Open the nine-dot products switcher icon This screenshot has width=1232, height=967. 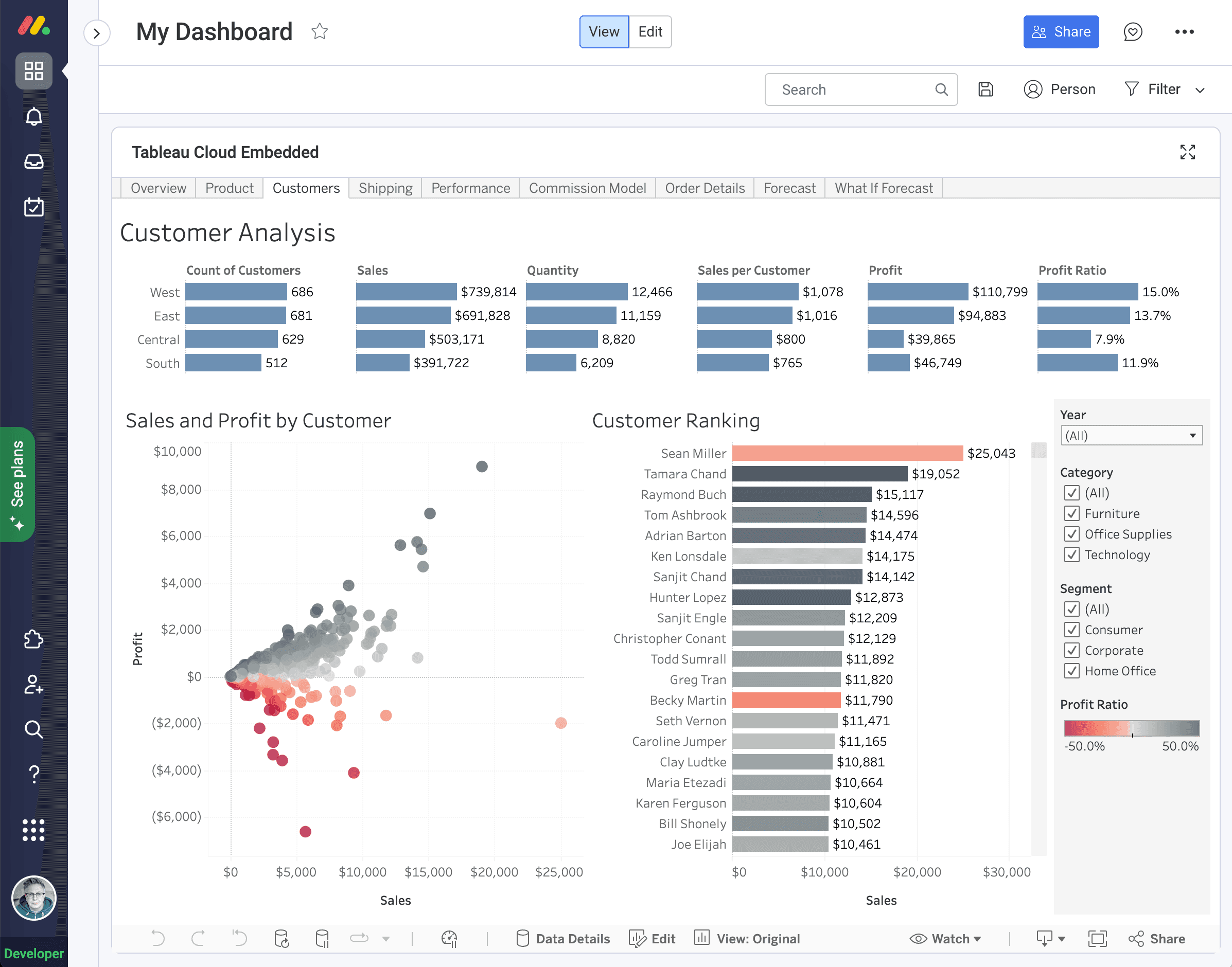pyautogui.click(x=33, y=830)
